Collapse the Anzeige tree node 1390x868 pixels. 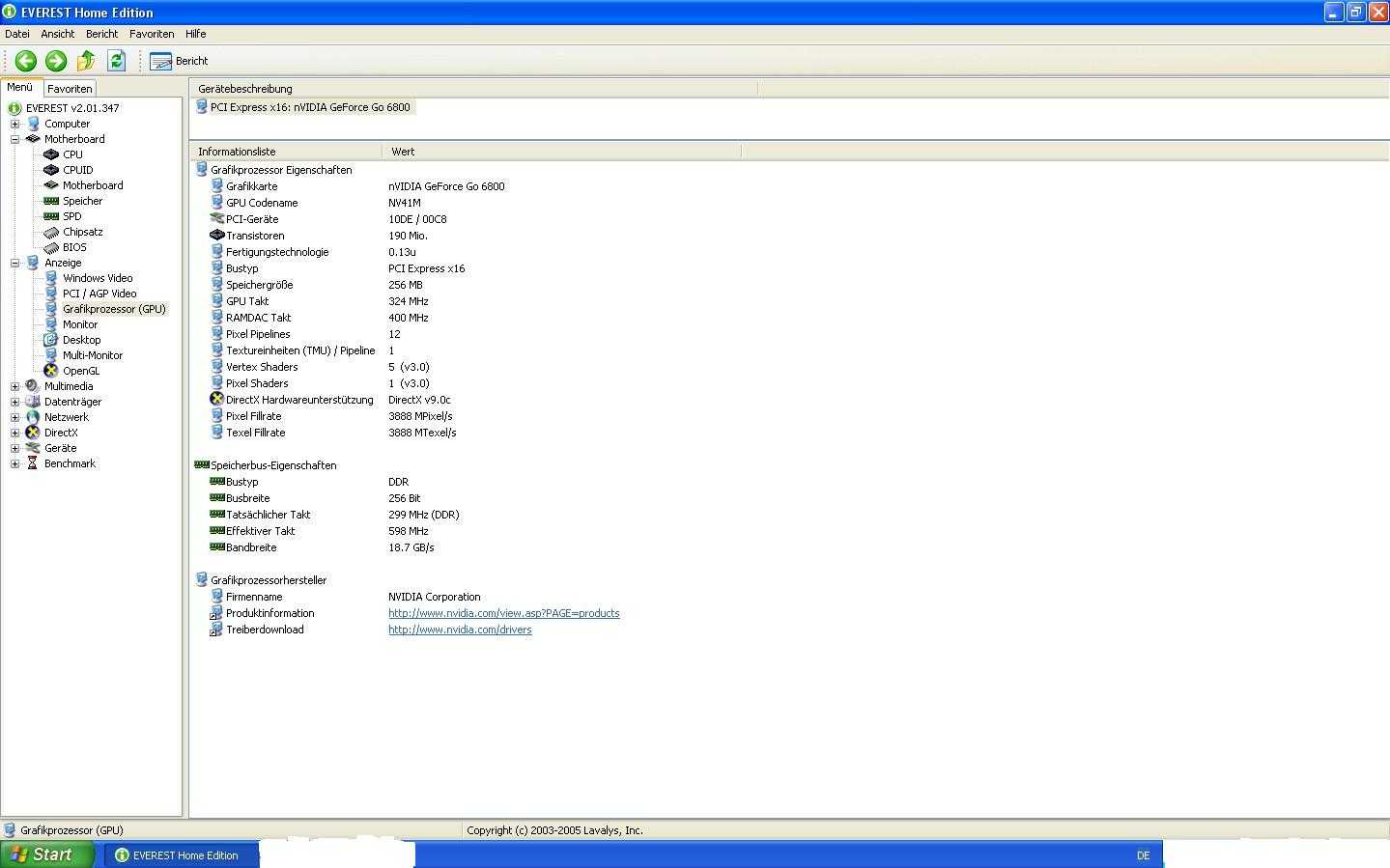[14, 263]
